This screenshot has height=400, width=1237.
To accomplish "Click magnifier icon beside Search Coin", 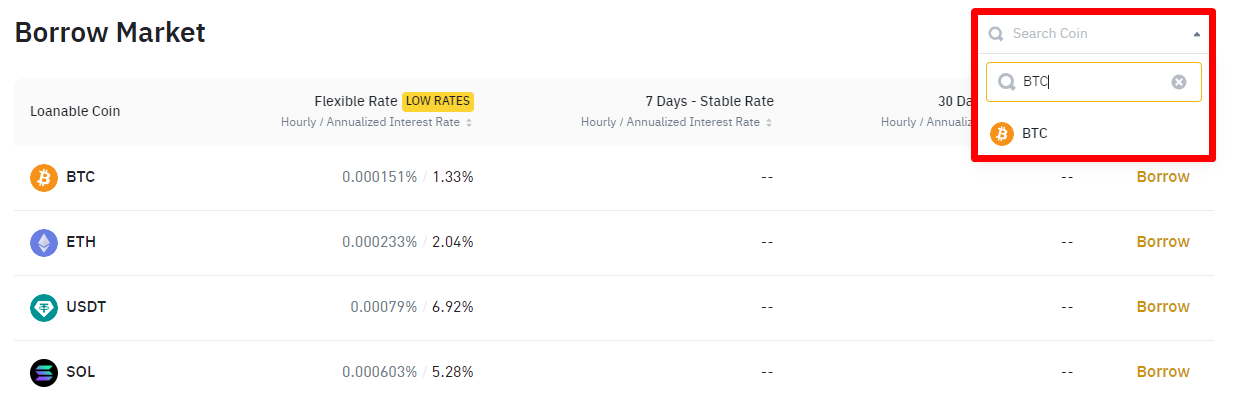I will tap(996, 34).
